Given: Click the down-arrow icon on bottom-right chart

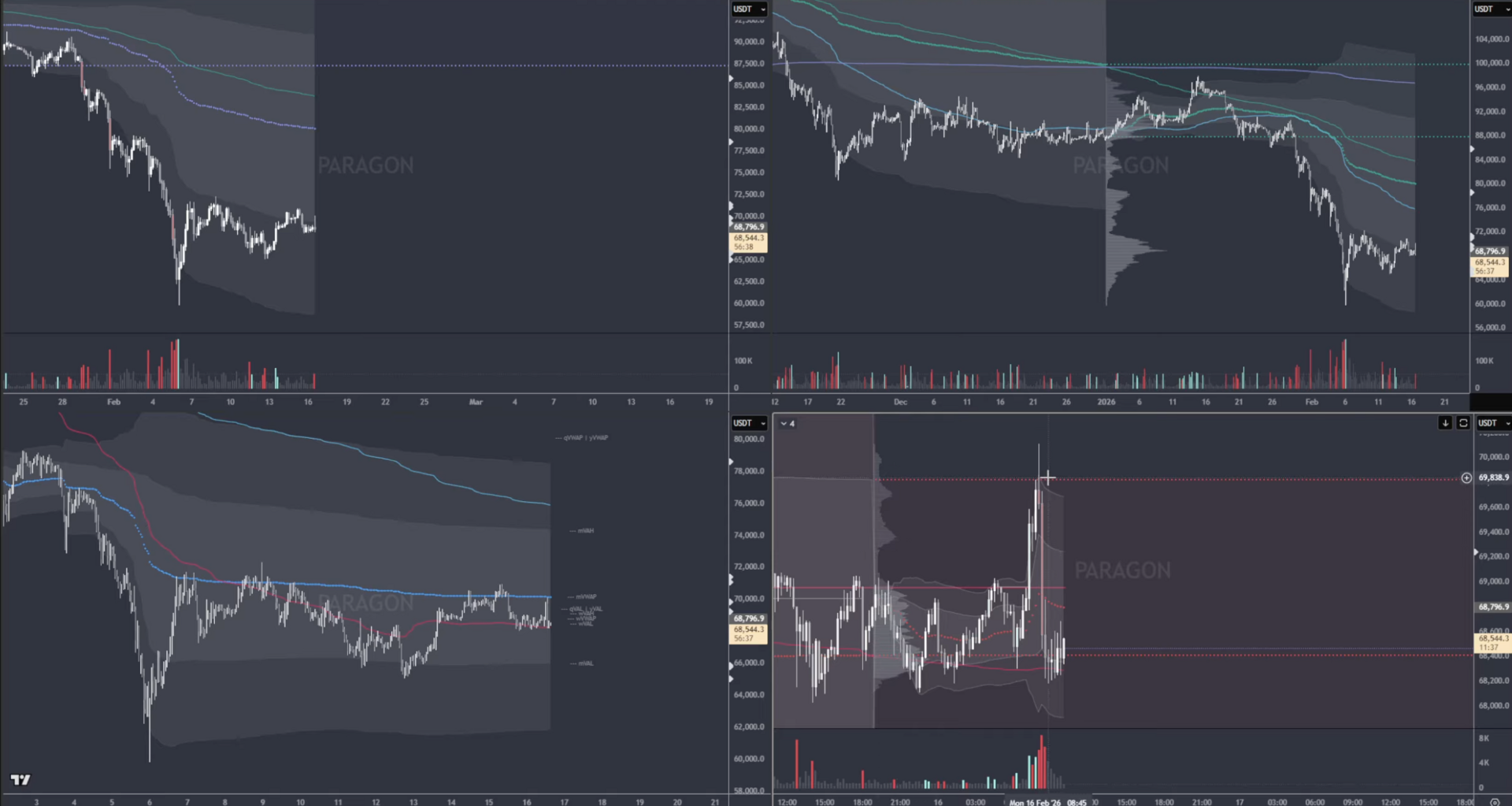Looking at the screenshot, I should [x=1445, y=423].
